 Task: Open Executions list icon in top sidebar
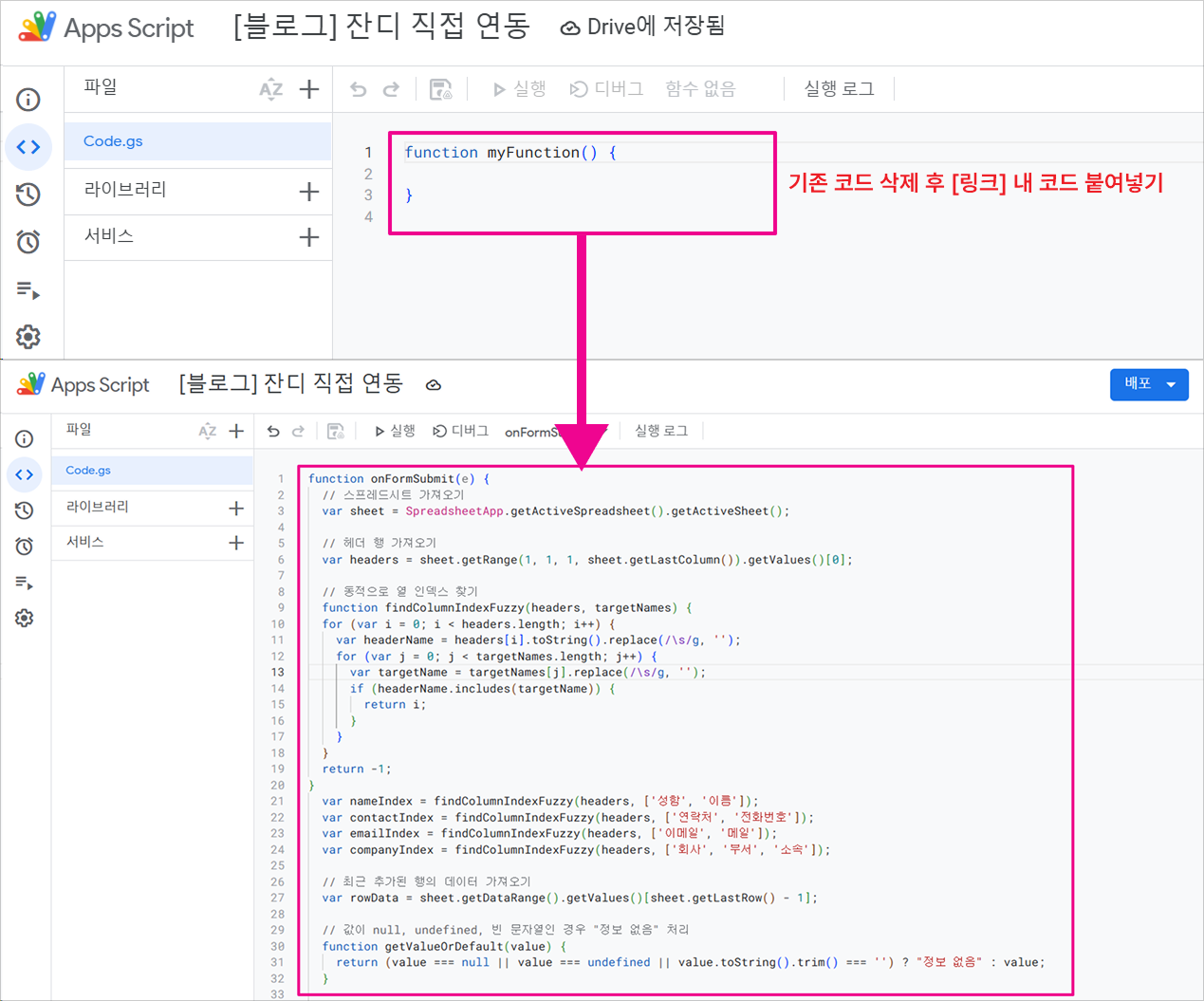[28, 290]
